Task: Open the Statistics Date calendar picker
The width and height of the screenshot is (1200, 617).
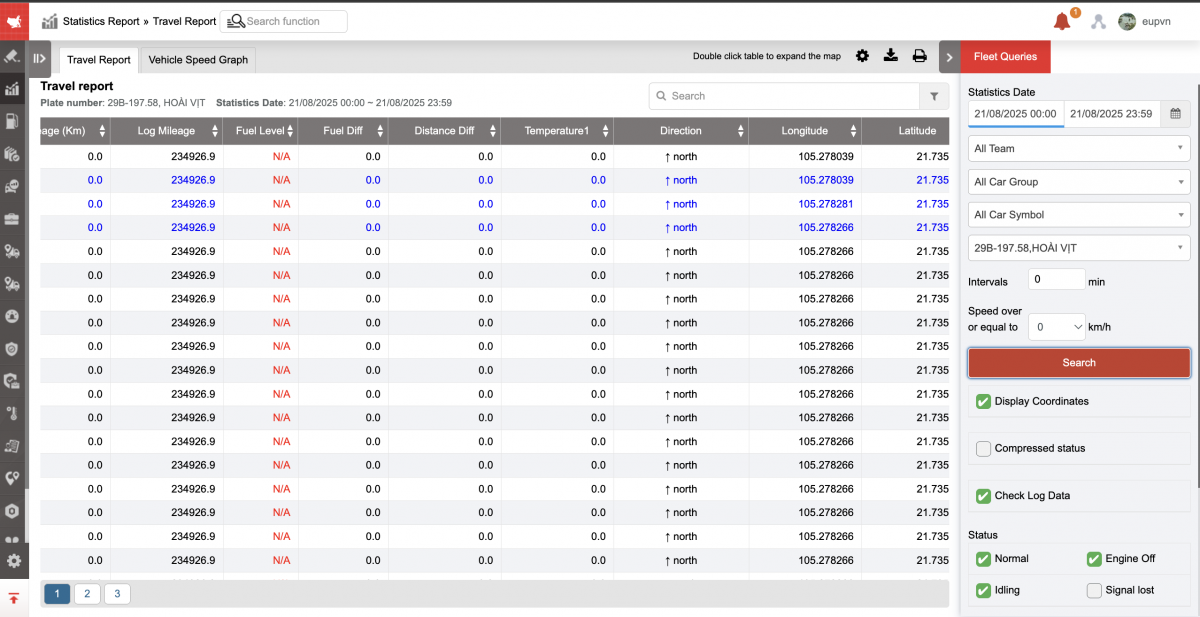Action: [x=1176, y=114]
